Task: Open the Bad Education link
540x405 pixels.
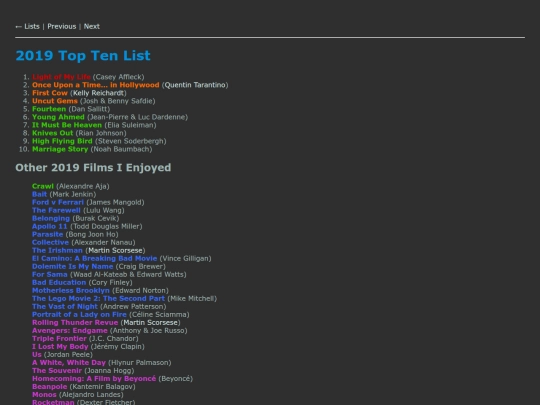Action: [x=59, y=282]
